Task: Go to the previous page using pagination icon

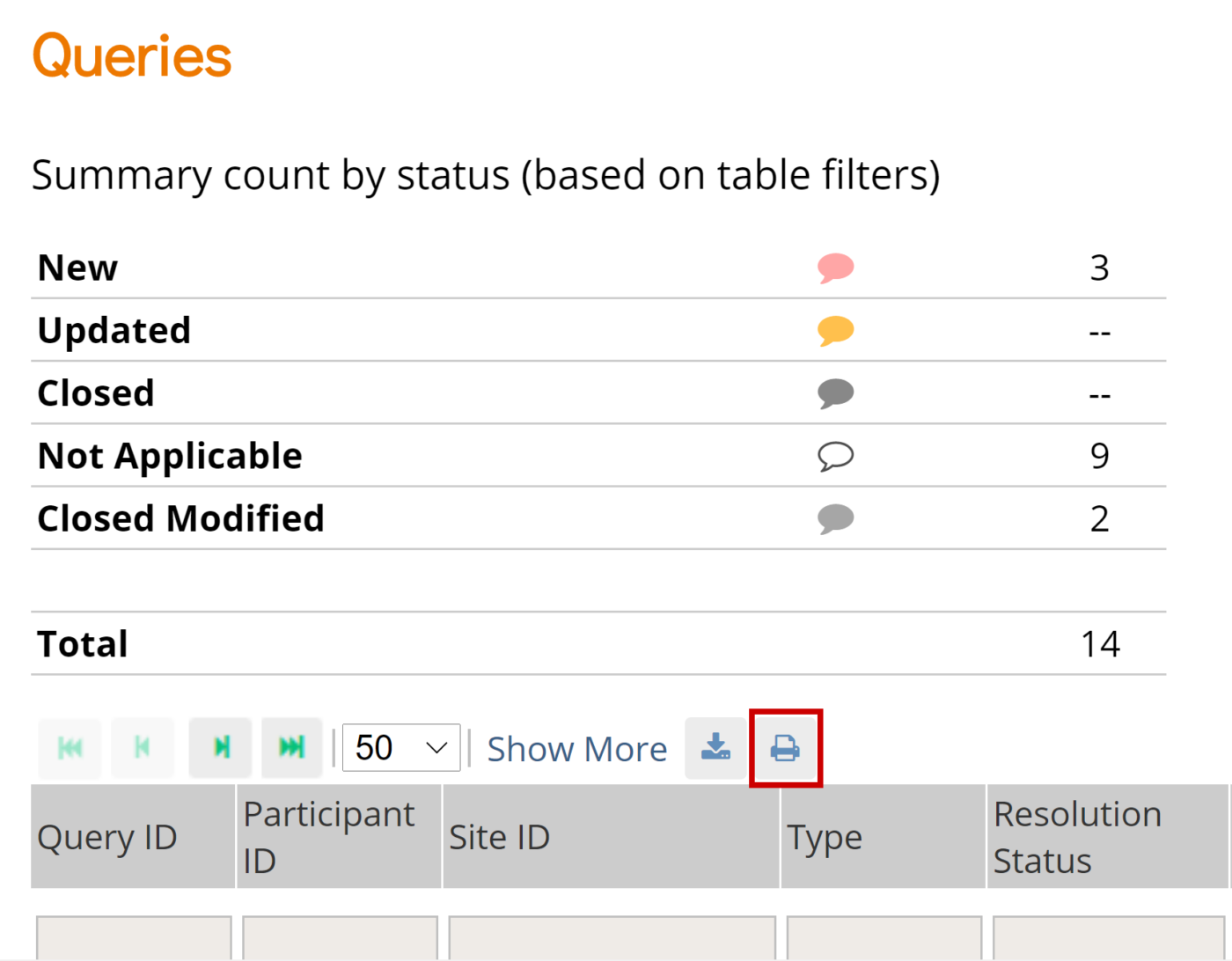Action: (x=143, y=747)
